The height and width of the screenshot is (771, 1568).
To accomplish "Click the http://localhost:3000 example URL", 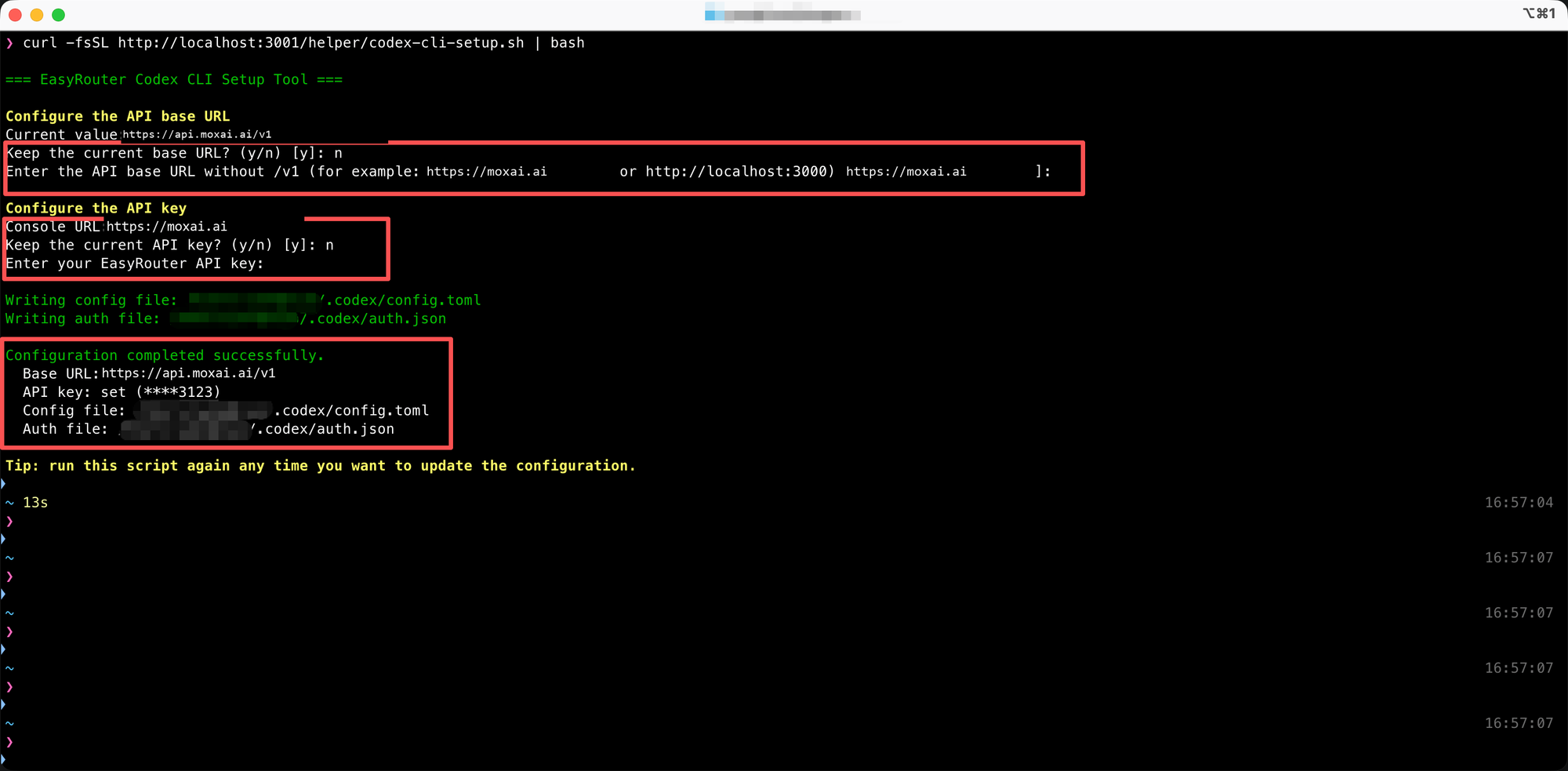I will coord(735,172).
